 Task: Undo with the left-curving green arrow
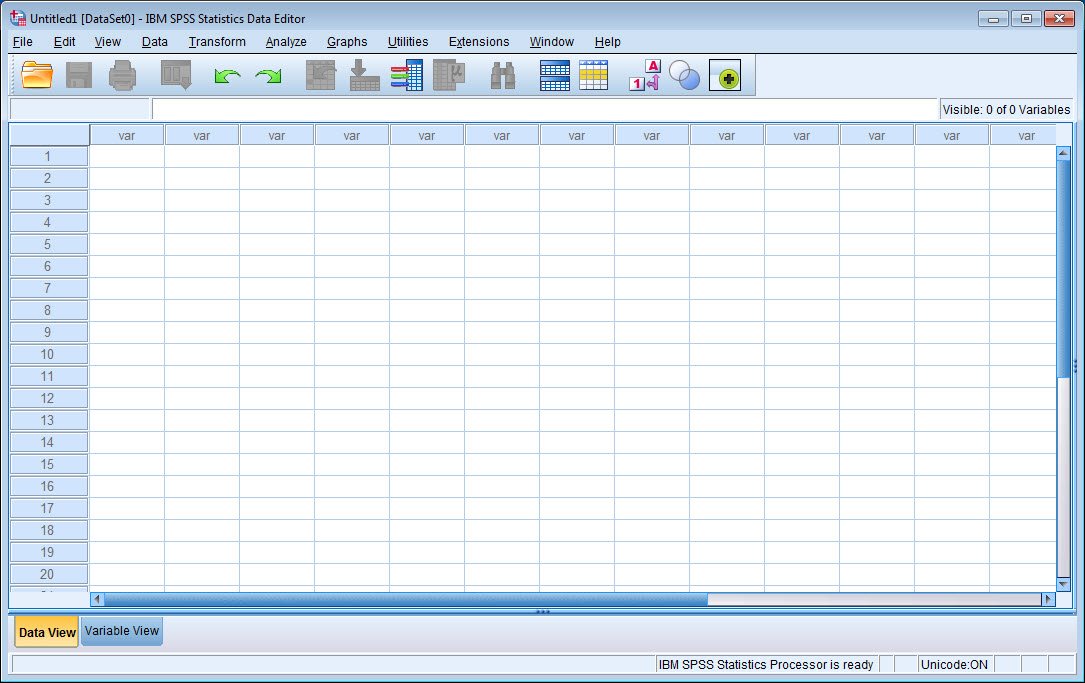click(x=227, y=75)
